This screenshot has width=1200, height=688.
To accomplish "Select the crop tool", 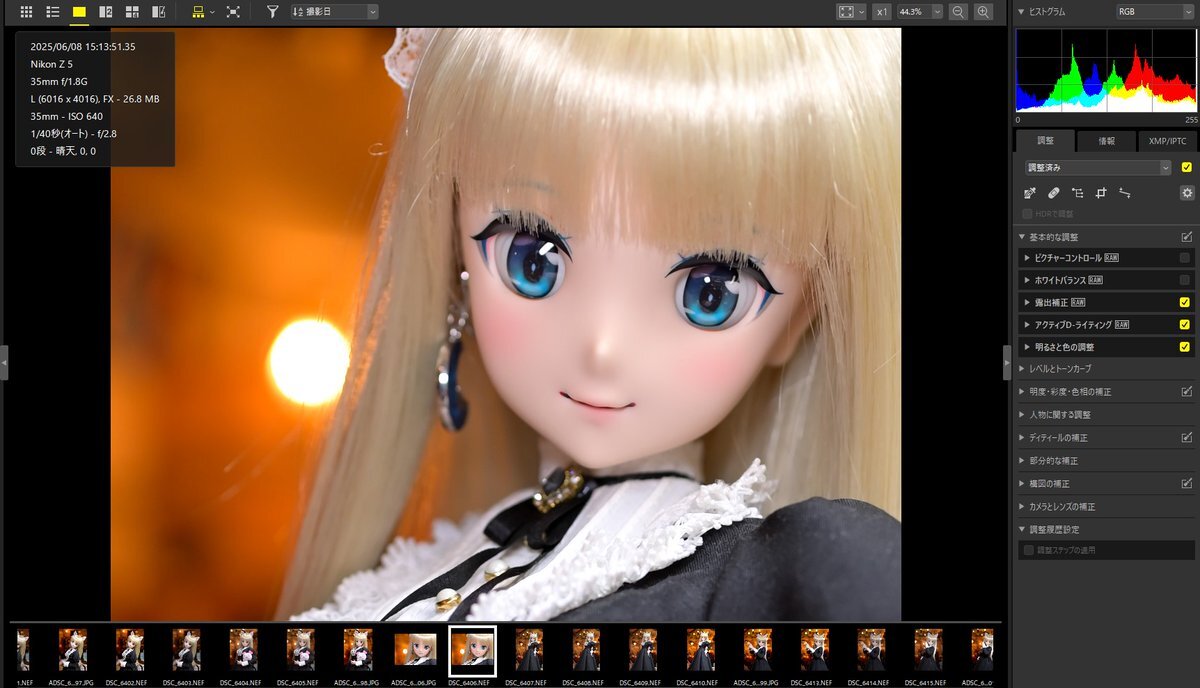I will (1101, 193).
